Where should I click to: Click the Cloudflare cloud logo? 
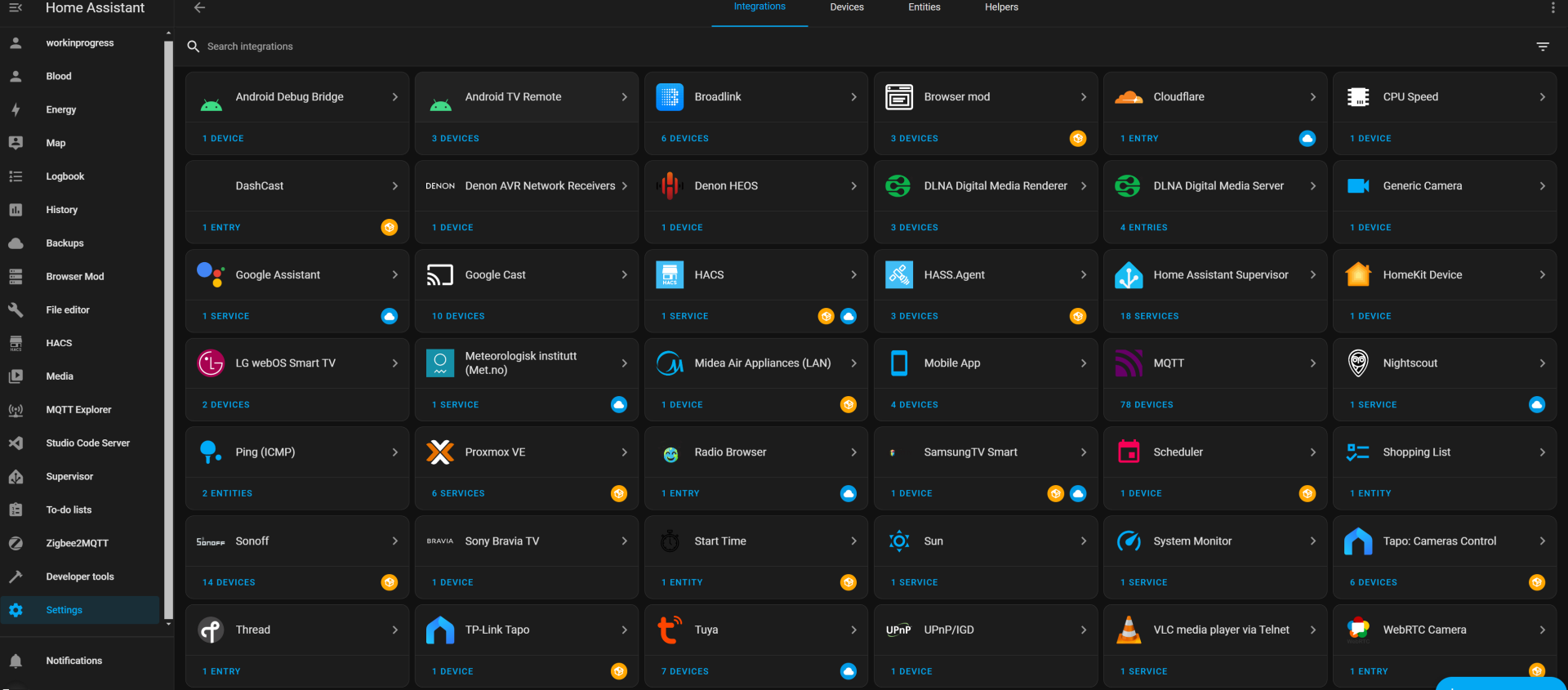coord(1129,97)
